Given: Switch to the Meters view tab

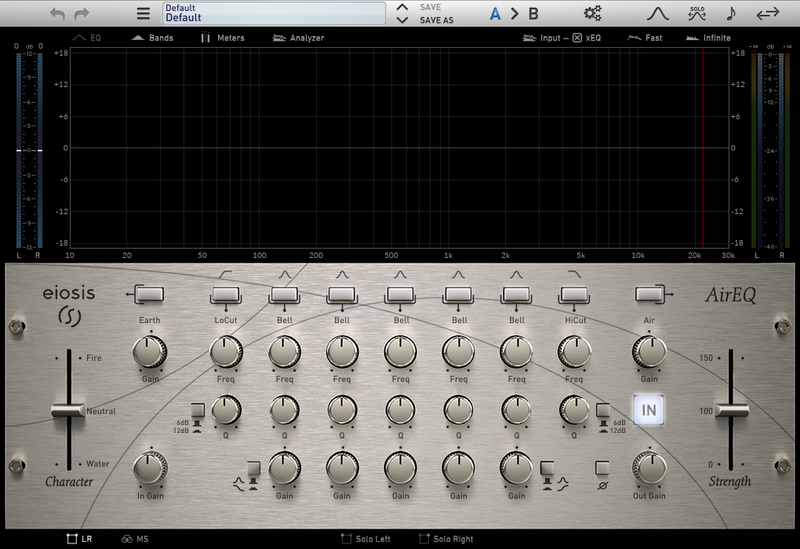Looking at the screenshot, I should coord(222,38).
